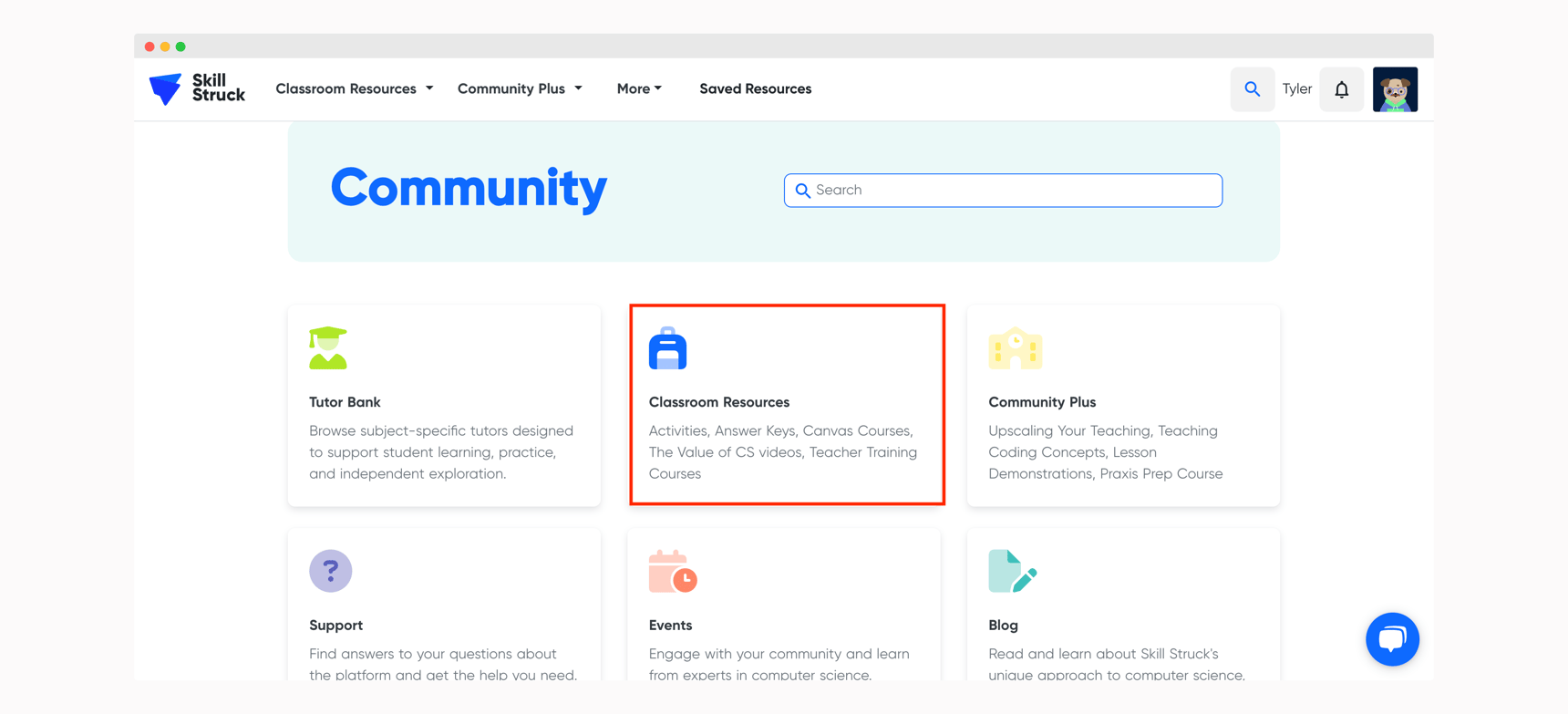Go to Saved Resources
This screenshot has width=1568, height=714.
tap(755, 88)
